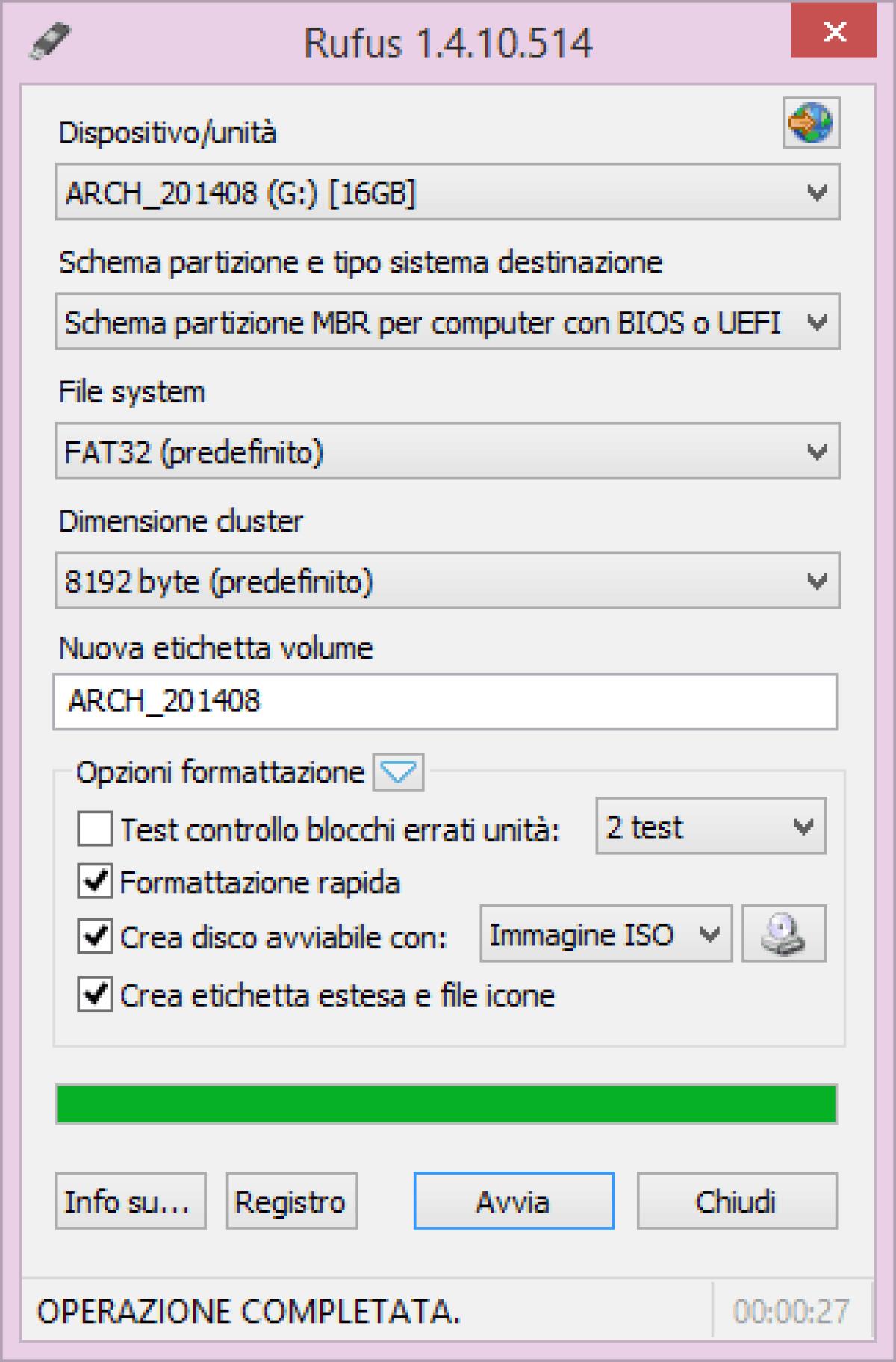Image resolution: width=896 pixels, height=1362 pixels.
Task: Click the ARCH_201408 volume label field
Action: 448,700
